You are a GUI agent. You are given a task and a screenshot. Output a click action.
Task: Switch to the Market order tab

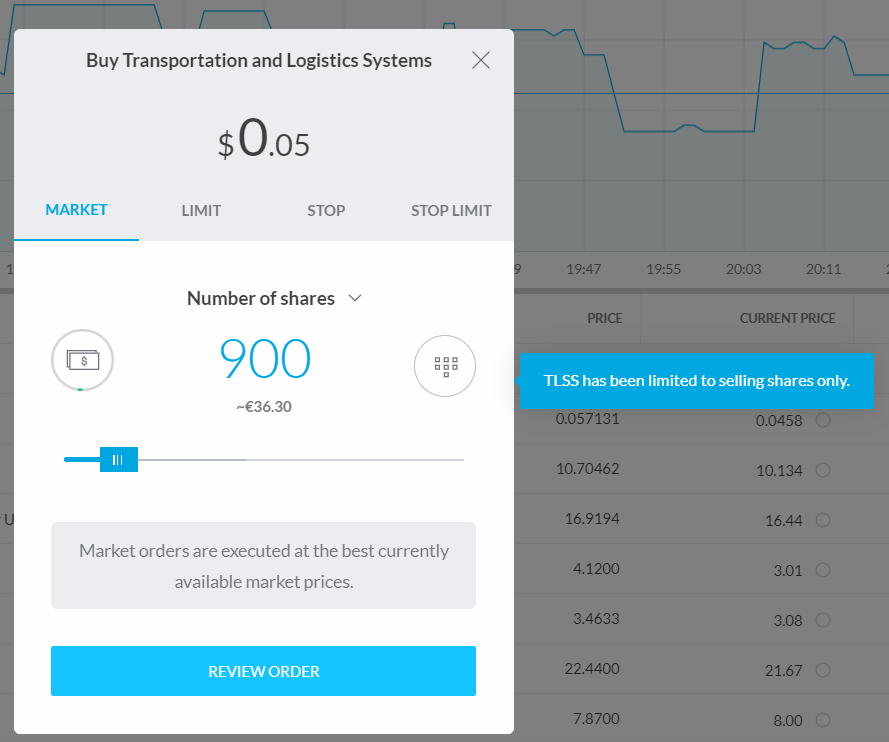tap(76, 210)
